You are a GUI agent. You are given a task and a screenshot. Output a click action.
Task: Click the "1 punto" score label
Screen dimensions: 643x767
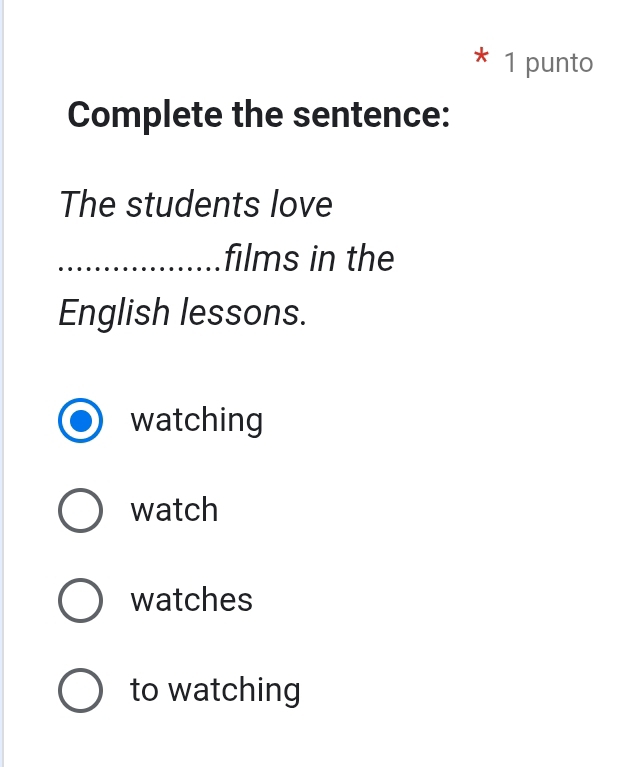point(549,64)
